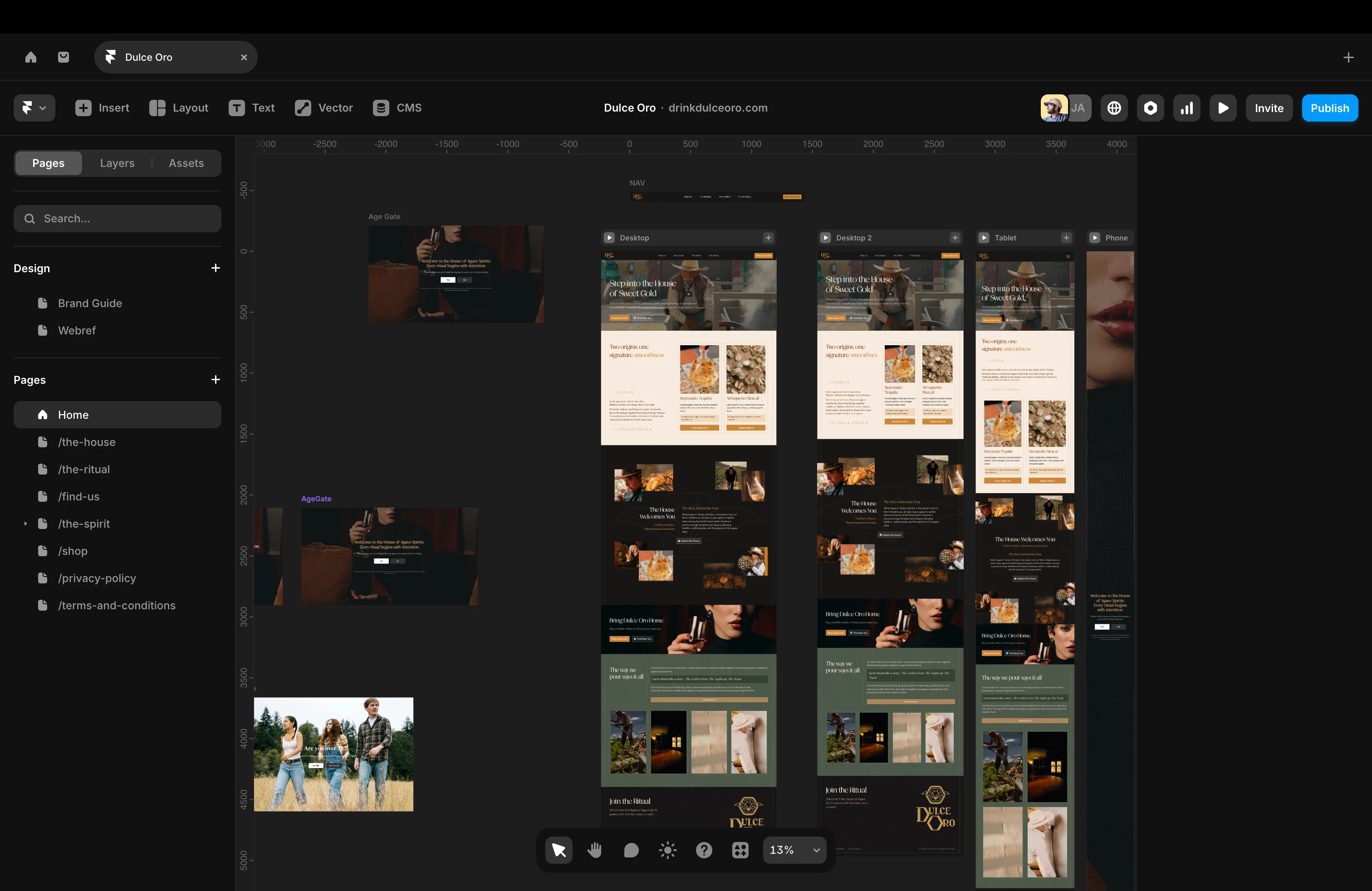The width and height of the screenshot is (1372, 891).
Task: Click the preview play button
Action: (x=1223, y=108)
